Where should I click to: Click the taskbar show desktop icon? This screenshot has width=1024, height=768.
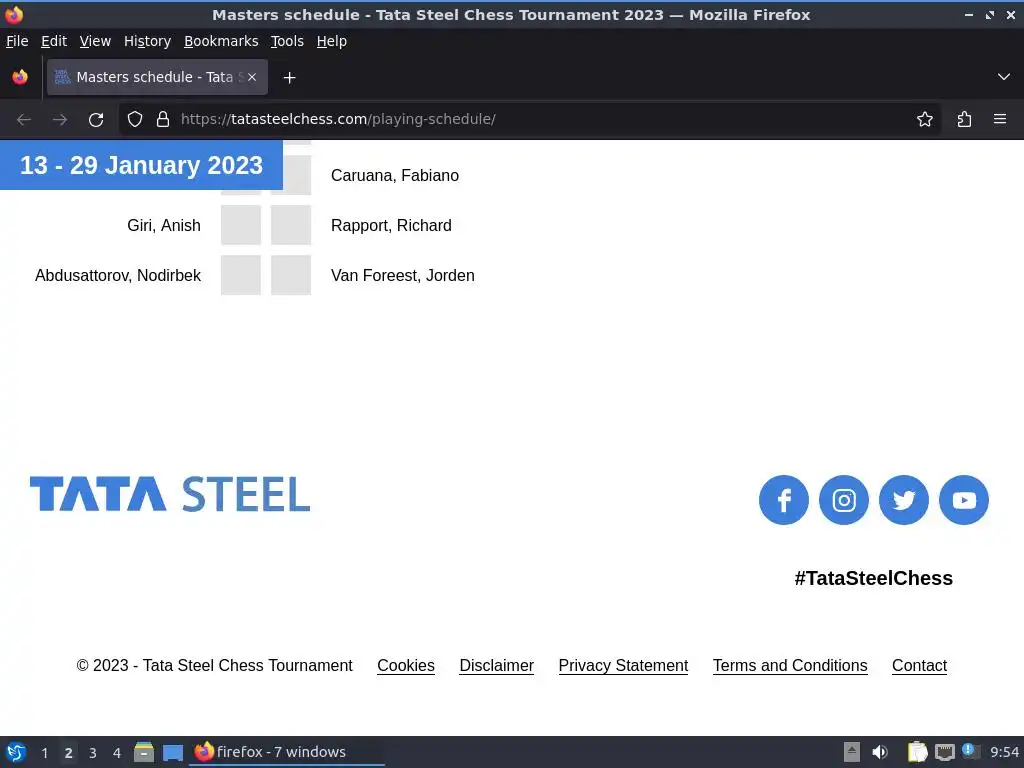pos(173,752)
